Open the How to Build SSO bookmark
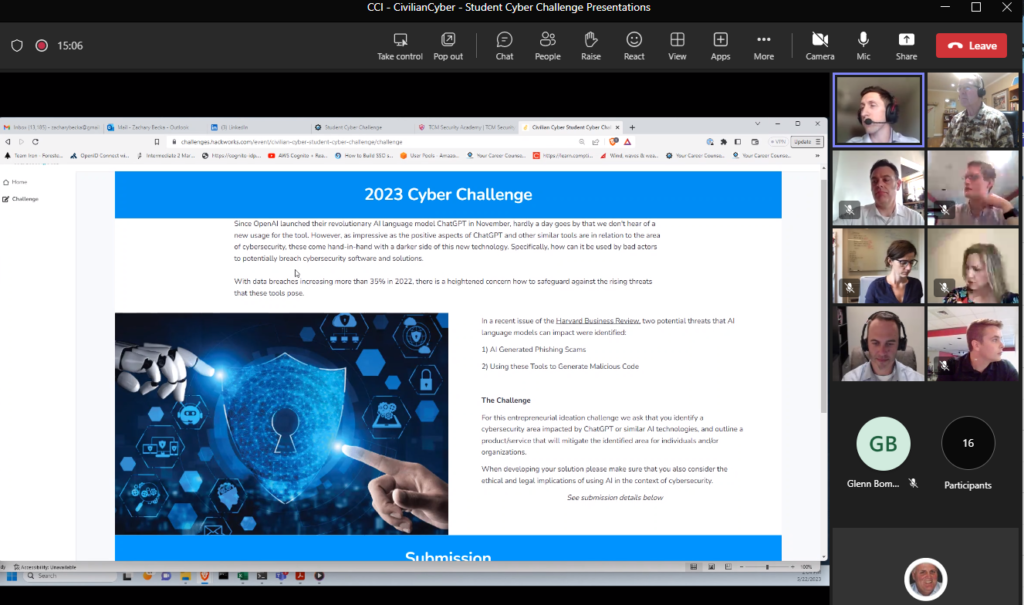The height and width of the screenshot is (605, 1024). click(x=364, y=155)
